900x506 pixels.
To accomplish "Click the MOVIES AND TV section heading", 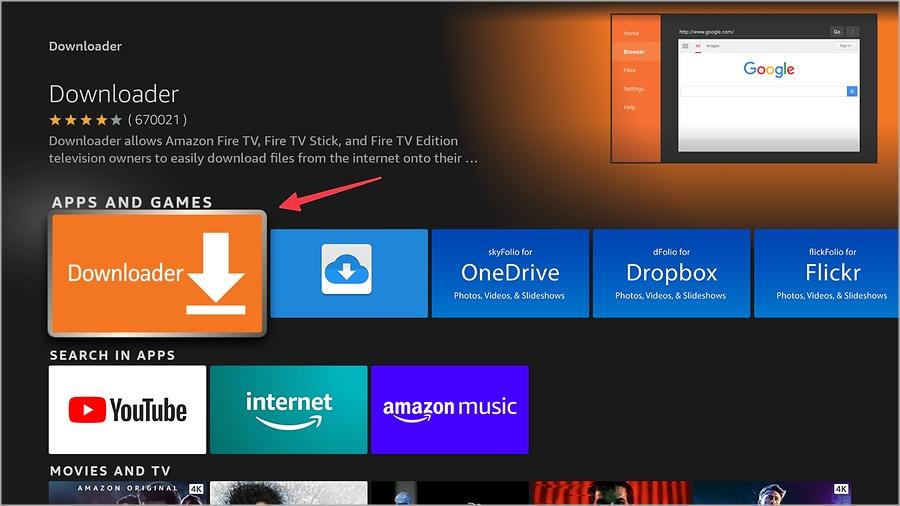I will tap(110, 471).
